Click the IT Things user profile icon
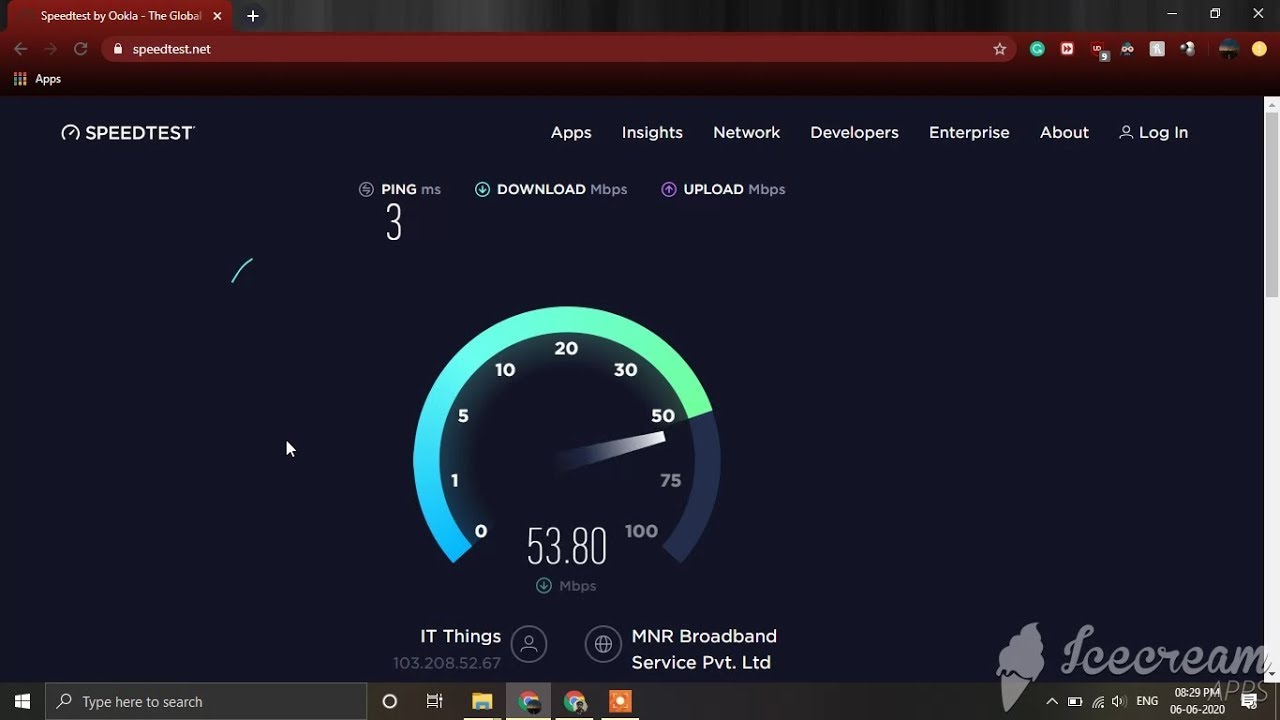Image resolution: width=1280 pixels, height=720 pixels. point(529,644)
